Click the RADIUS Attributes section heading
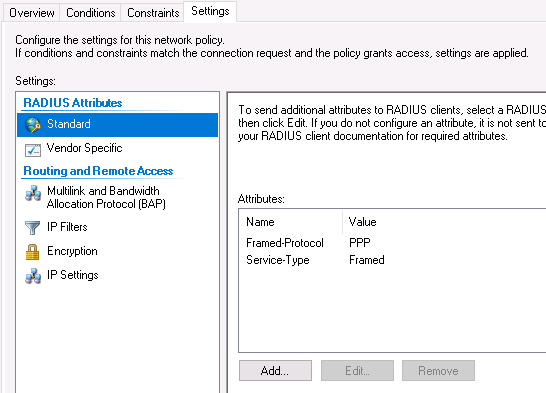The width and height of the screenshot is (546, 393). click(73, 103)
